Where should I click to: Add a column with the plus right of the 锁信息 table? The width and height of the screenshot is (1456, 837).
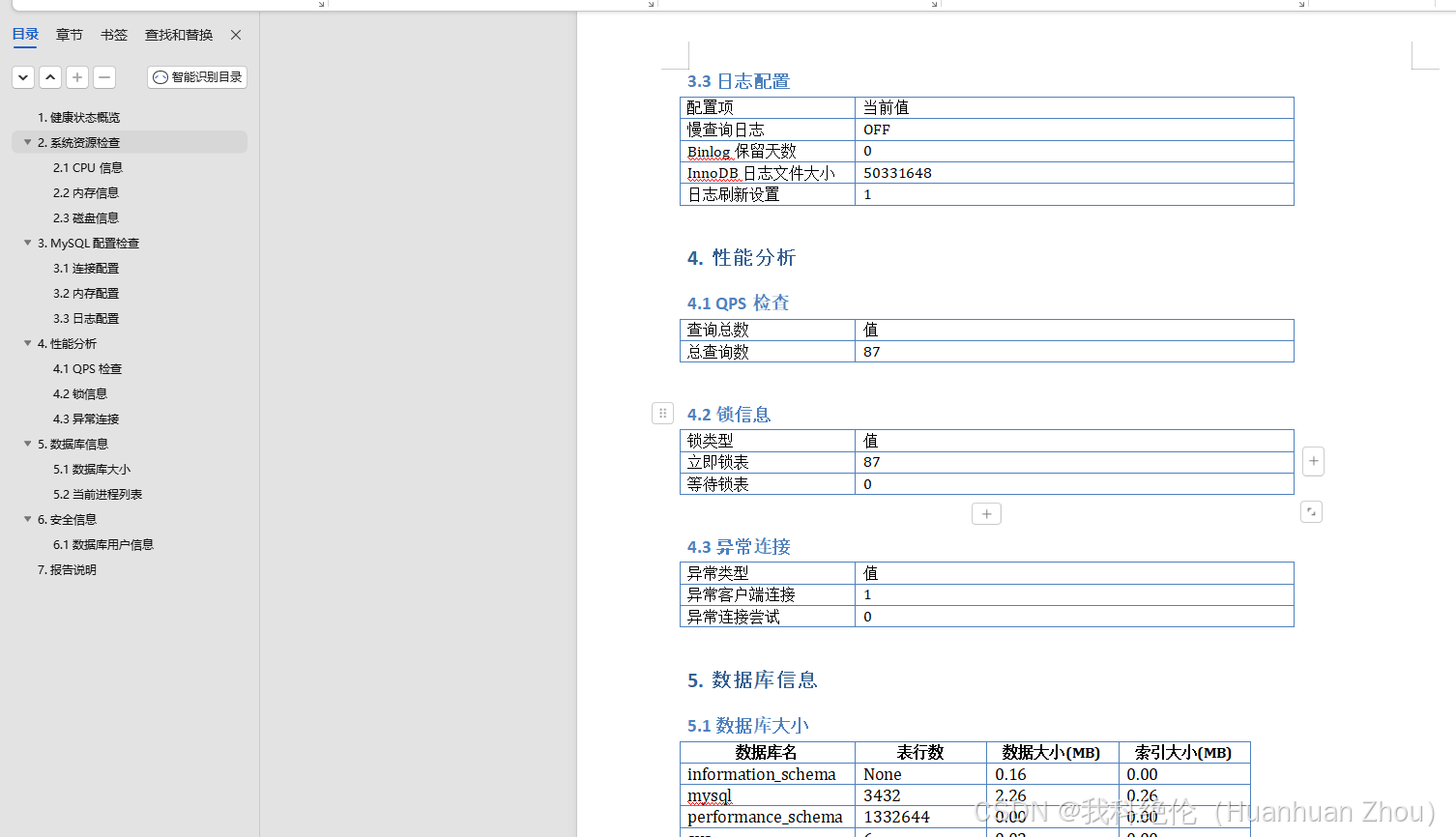coord(1313,461)
